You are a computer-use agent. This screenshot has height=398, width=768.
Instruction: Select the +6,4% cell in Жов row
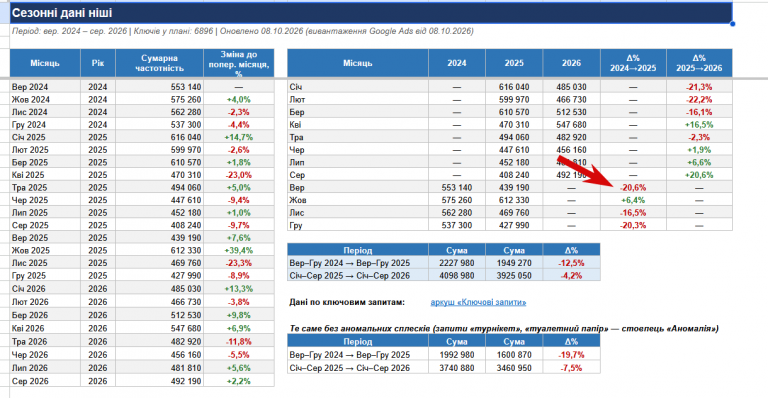tap(633, 200)
